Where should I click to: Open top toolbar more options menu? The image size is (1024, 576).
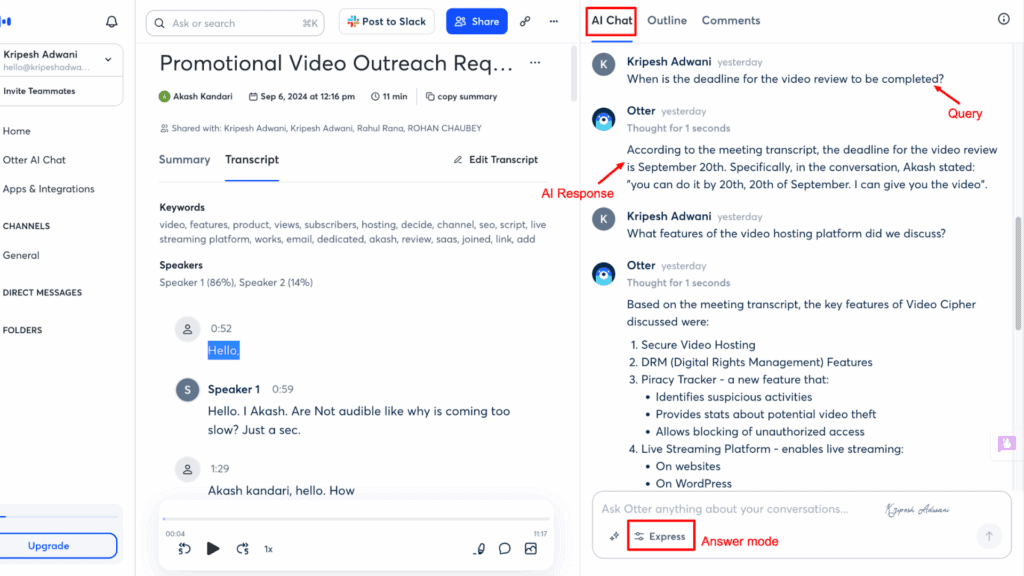[x=554, y=22]
